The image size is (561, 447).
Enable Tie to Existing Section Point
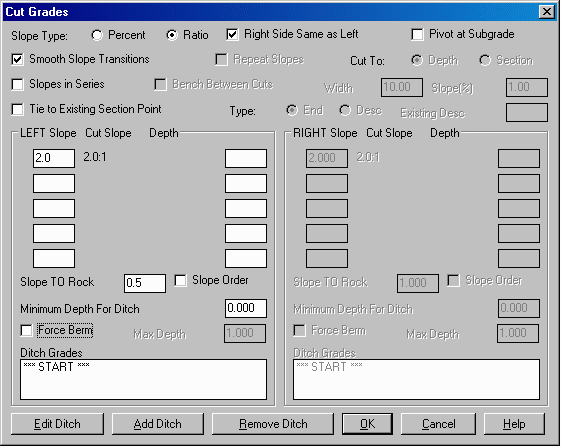[17, 109]
